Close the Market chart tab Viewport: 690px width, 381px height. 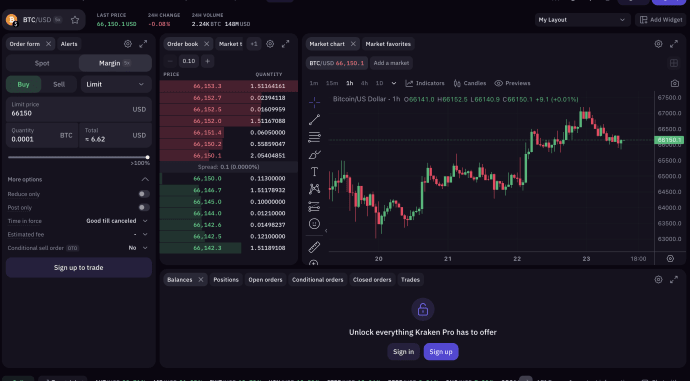pyautogui.click(x=353, y=44)
